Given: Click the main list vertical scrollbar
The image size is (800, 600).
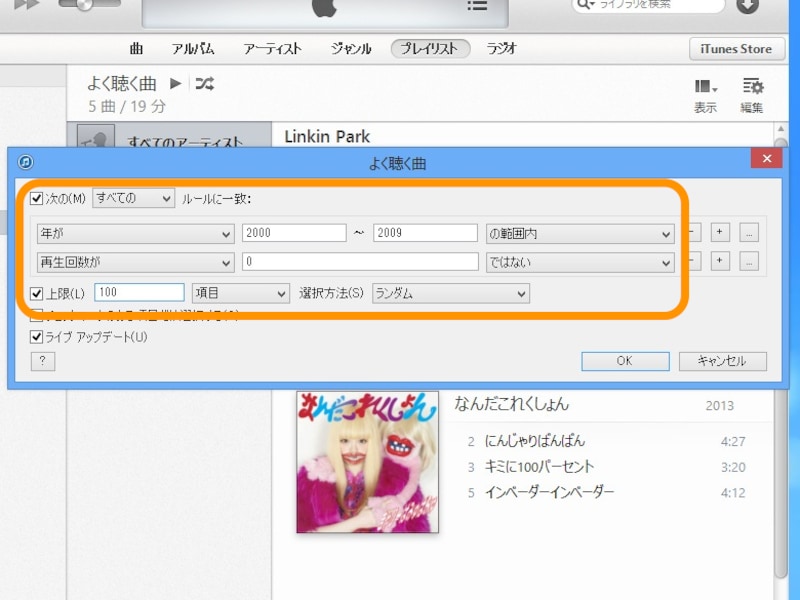Looking at the screenshot, I should click(x=781, y=485).
